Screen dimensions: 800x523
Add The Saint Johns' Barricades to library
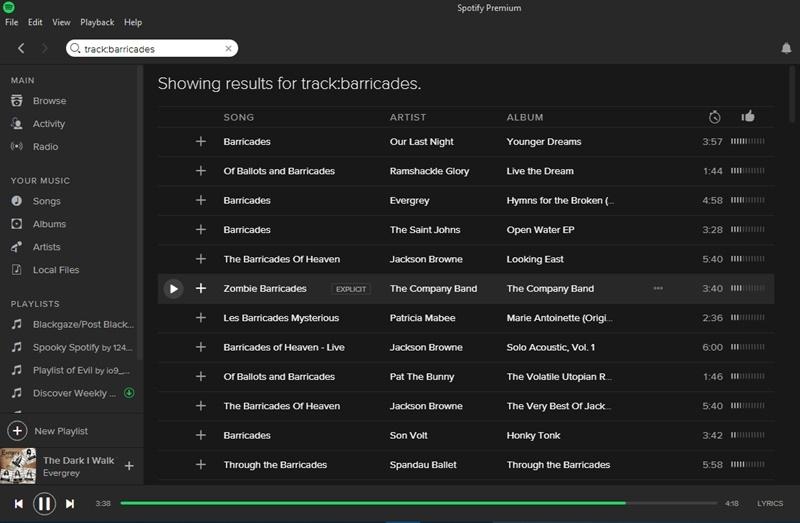[201, 230]
